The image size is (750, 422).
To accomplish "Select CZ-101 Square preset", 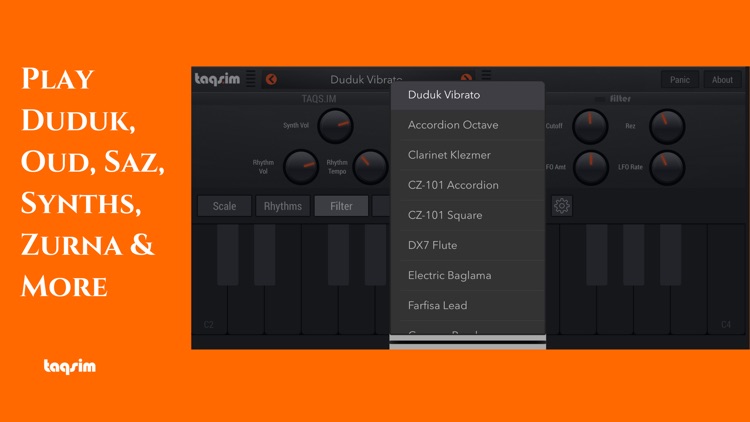I will [x=468, y=215].
